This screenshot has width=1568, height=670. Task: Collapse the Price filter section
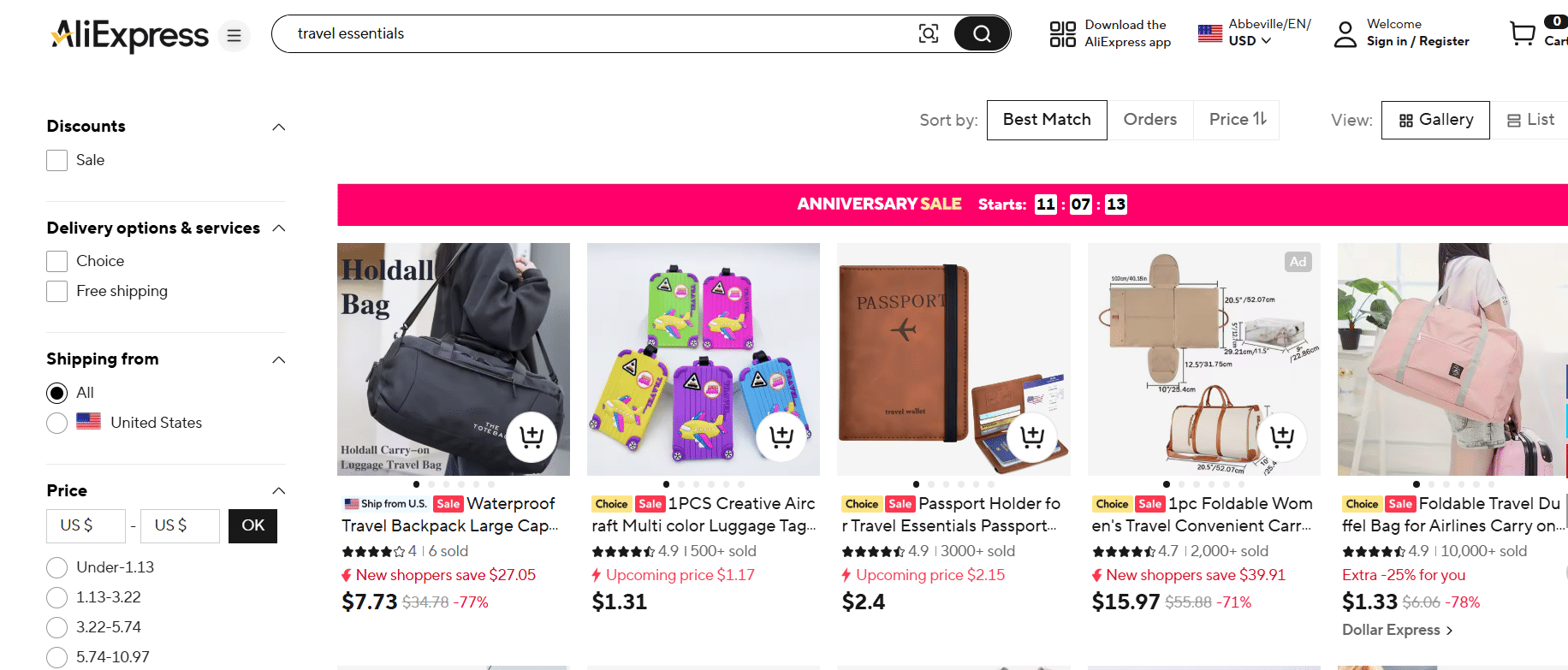[x=278, y=490]
